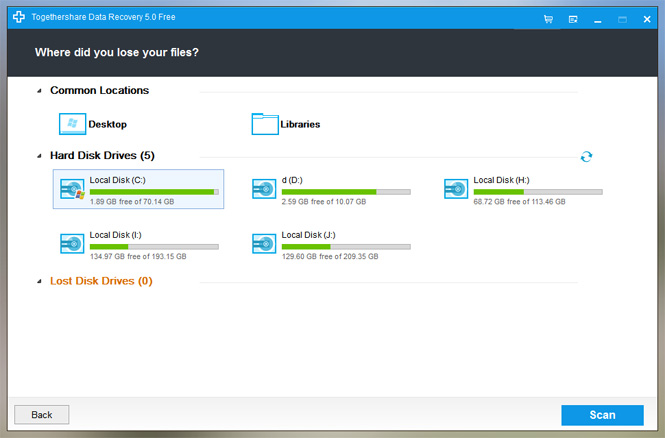Select the Desktop location icon

click(x=72, y=124)
